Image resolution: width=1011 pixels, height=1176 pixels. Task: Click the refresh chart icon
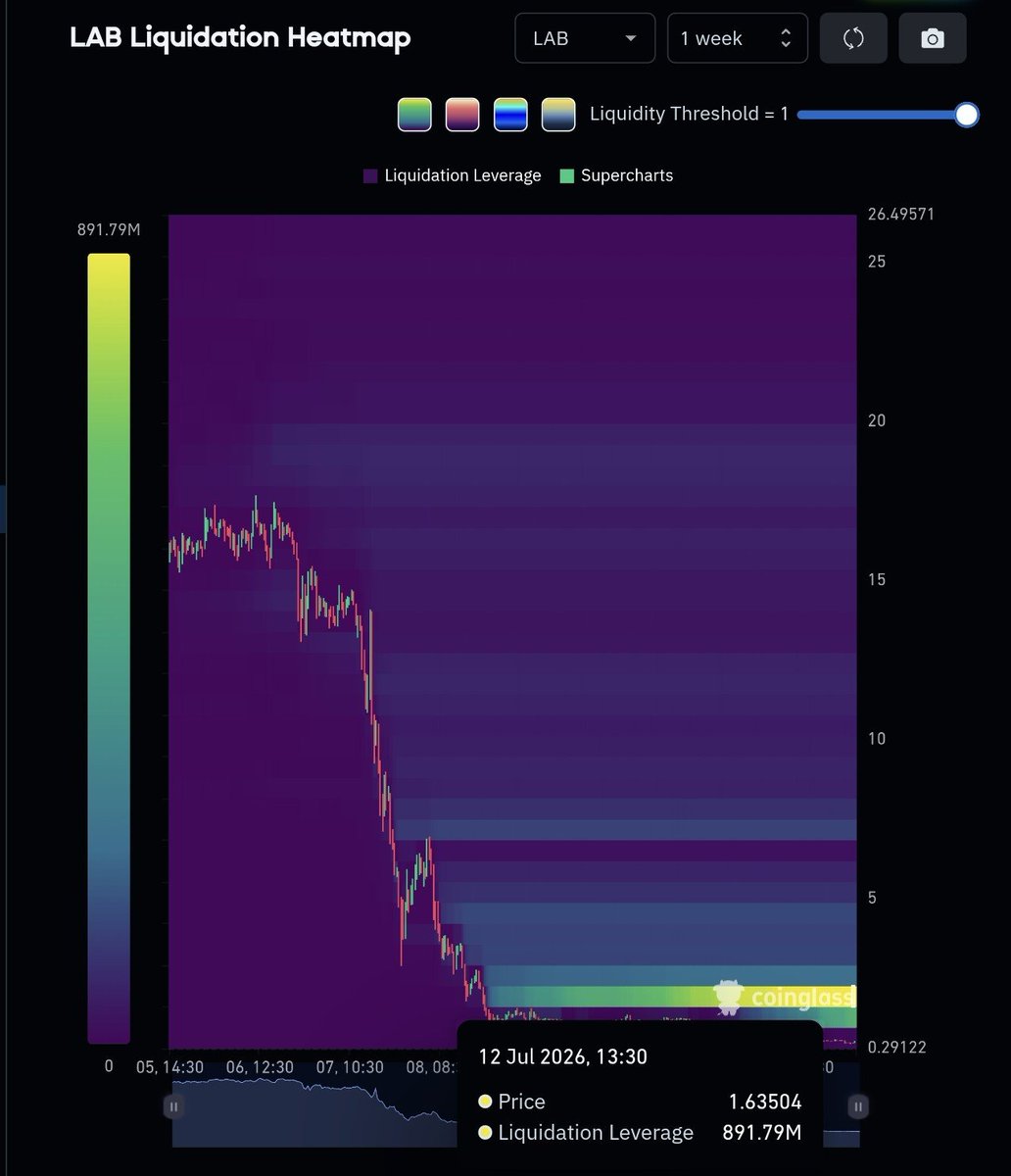(853, 38)
